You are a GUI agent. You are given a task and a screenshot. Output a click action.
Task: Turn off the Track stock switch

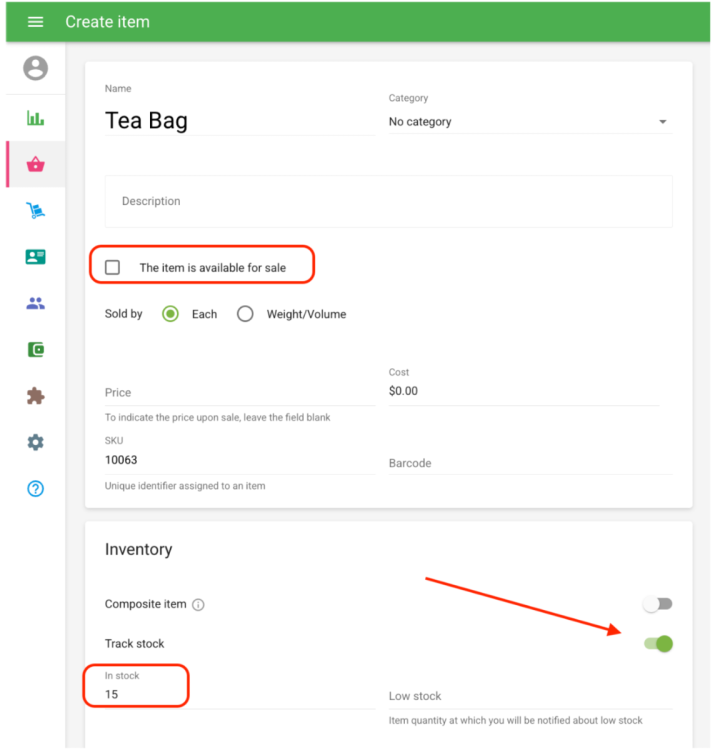pyautogui.click(x=659, y=644)
